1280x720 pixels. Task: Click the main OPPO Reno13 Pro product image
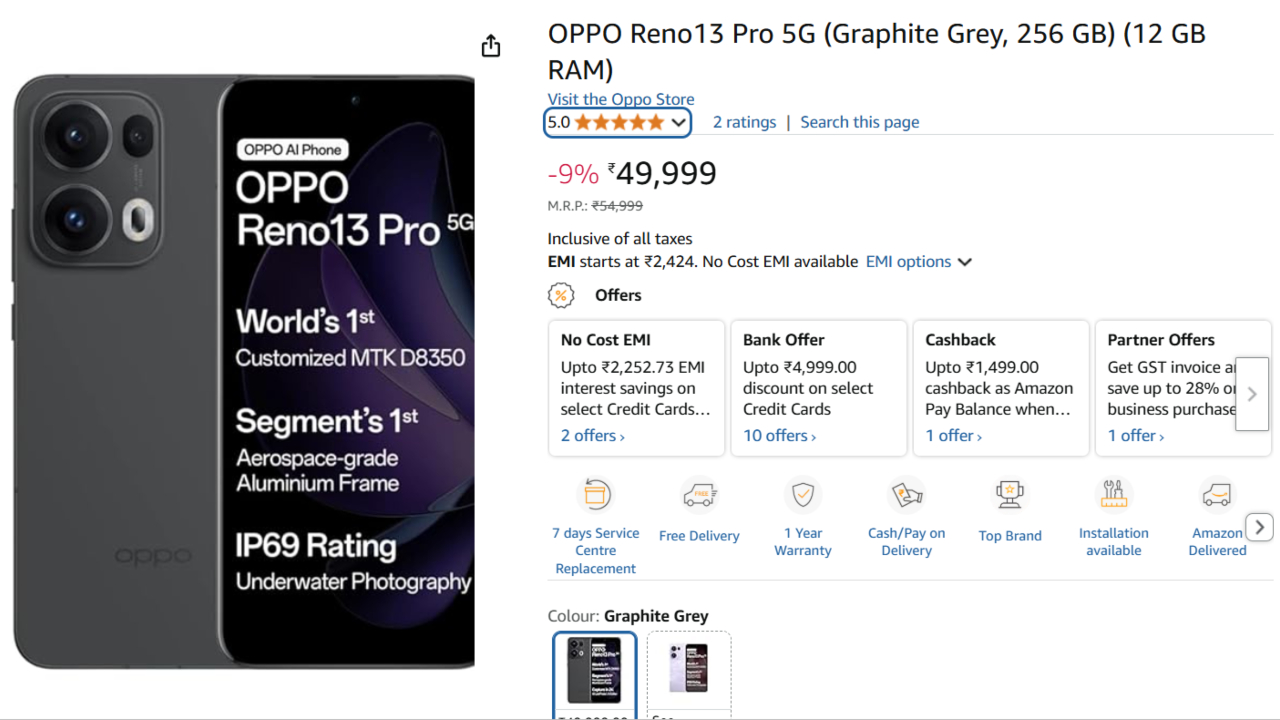coord(244,370)
